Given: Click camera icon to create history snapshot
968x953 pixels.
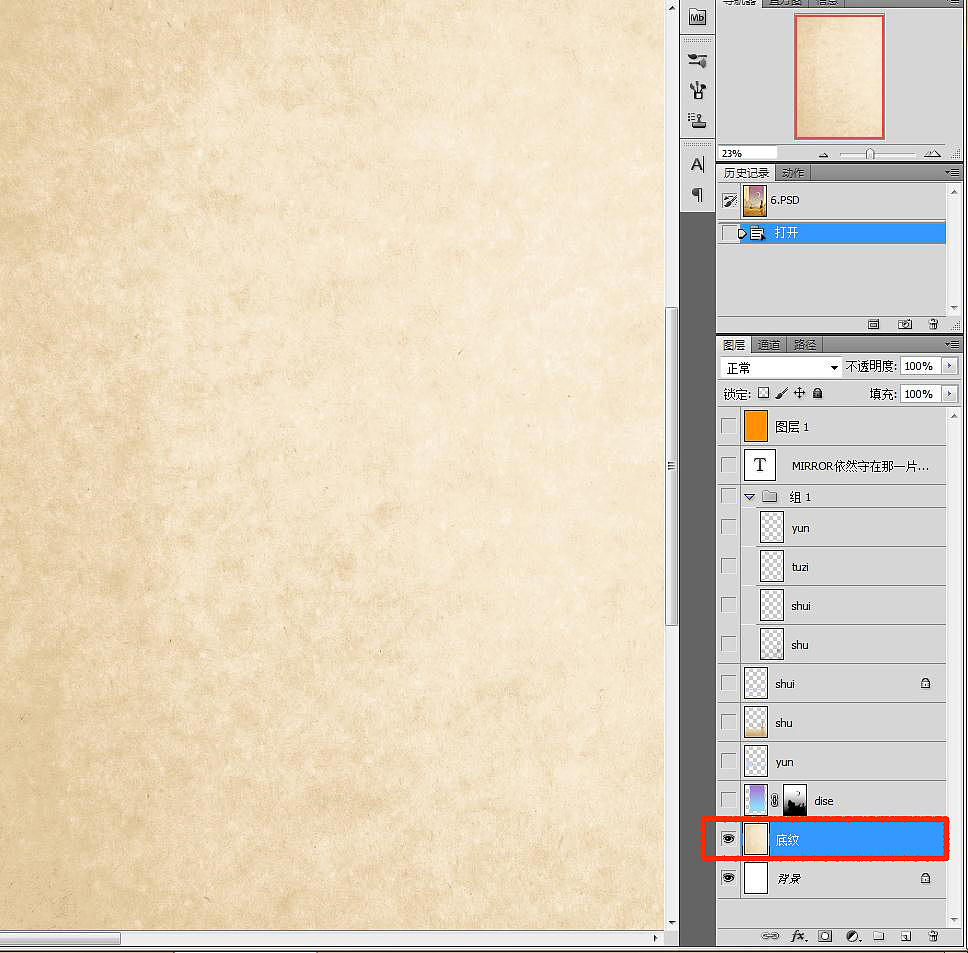Looking at the screenshot, I should click(x=905, y=324).
